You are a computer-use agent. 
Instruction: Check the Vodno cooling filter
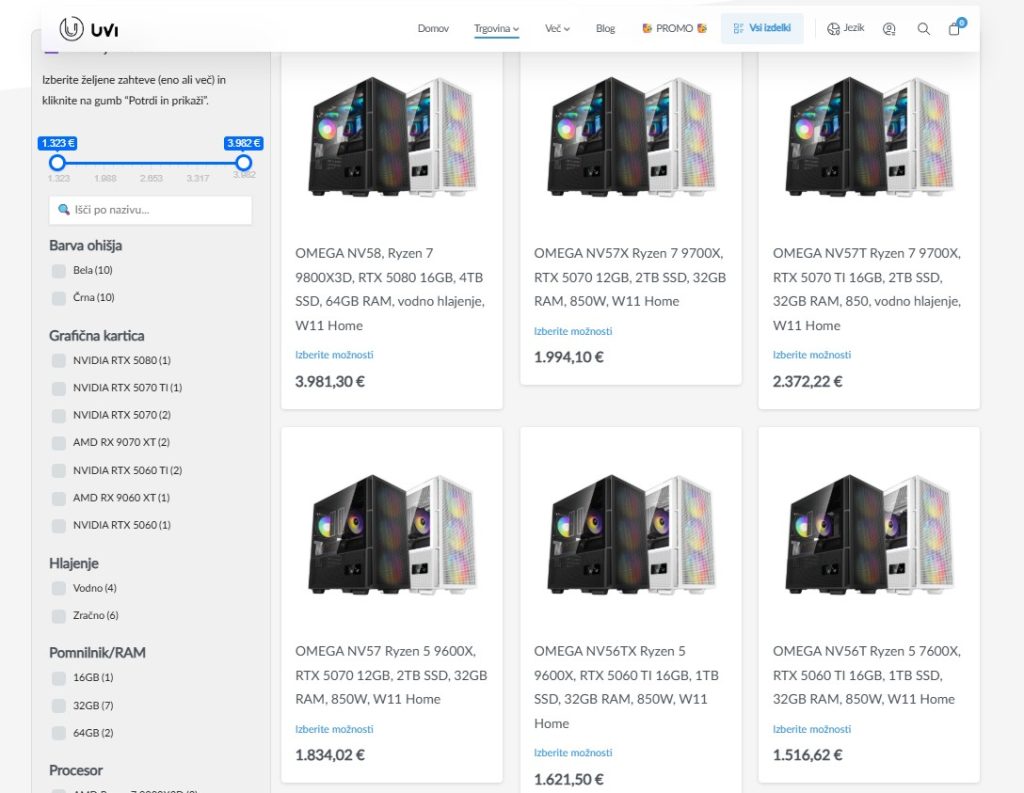click(59, 589)
